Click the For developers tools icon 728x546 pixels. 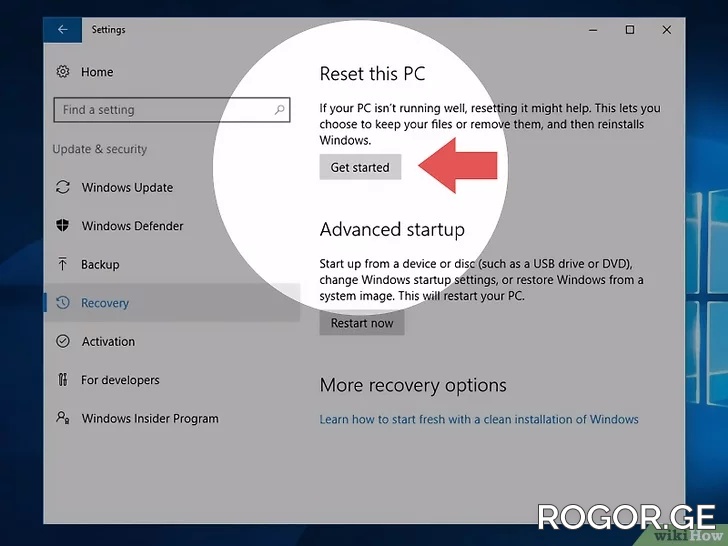(x=63, y=380)
